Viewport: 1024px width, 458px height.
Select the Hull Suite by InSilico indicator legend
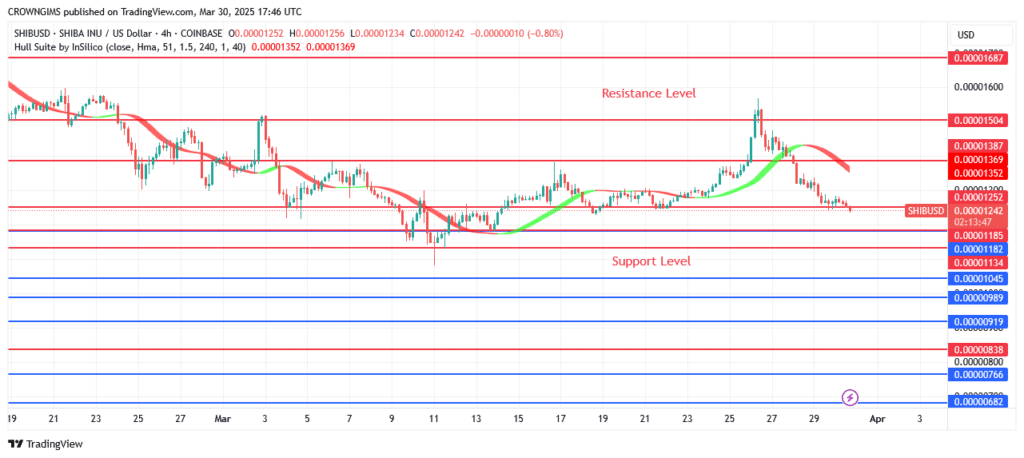[x=130, y=47]
